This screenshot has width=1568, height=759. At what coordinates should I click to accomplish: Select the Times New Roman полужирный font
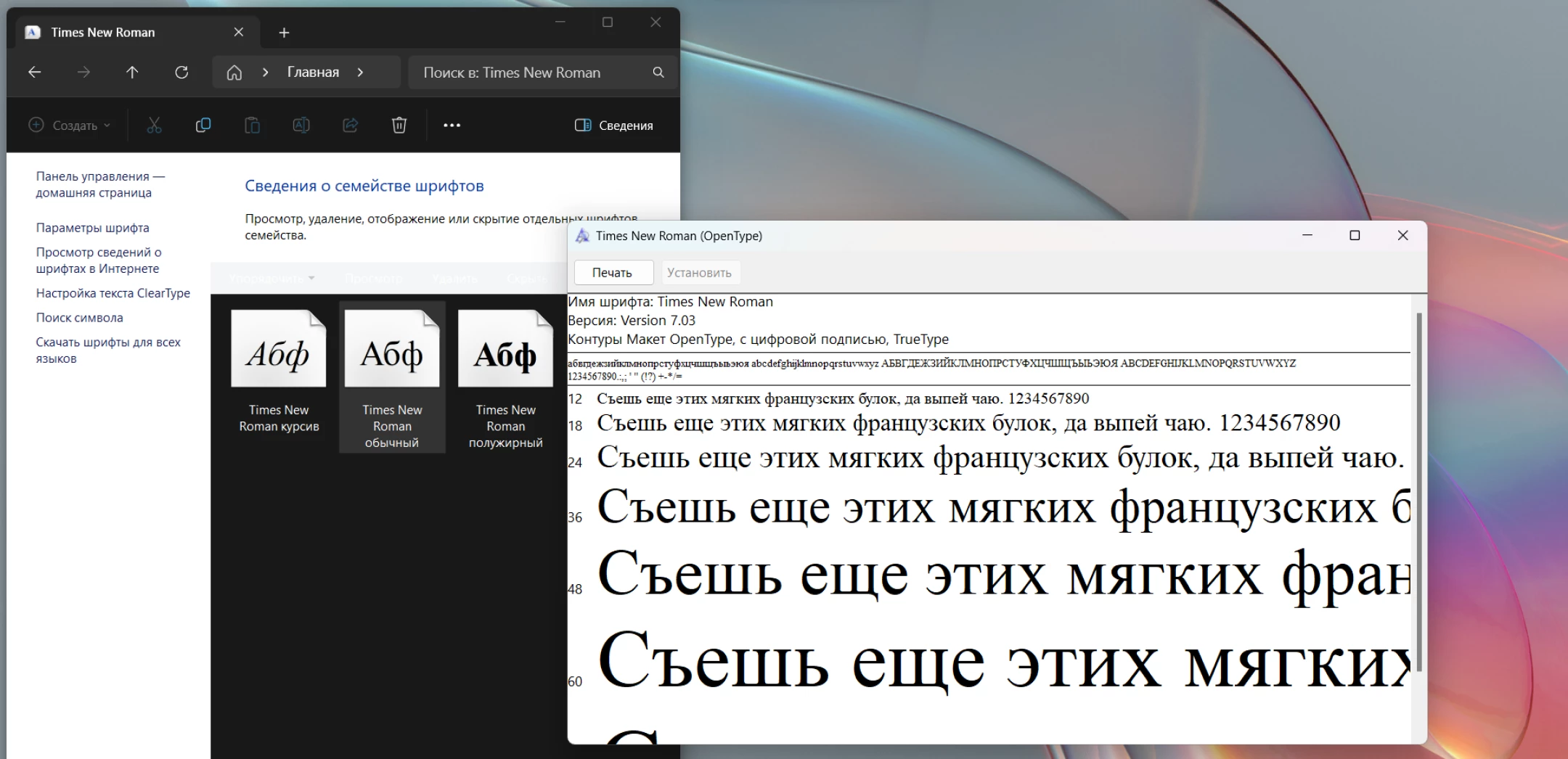(505, 377)
